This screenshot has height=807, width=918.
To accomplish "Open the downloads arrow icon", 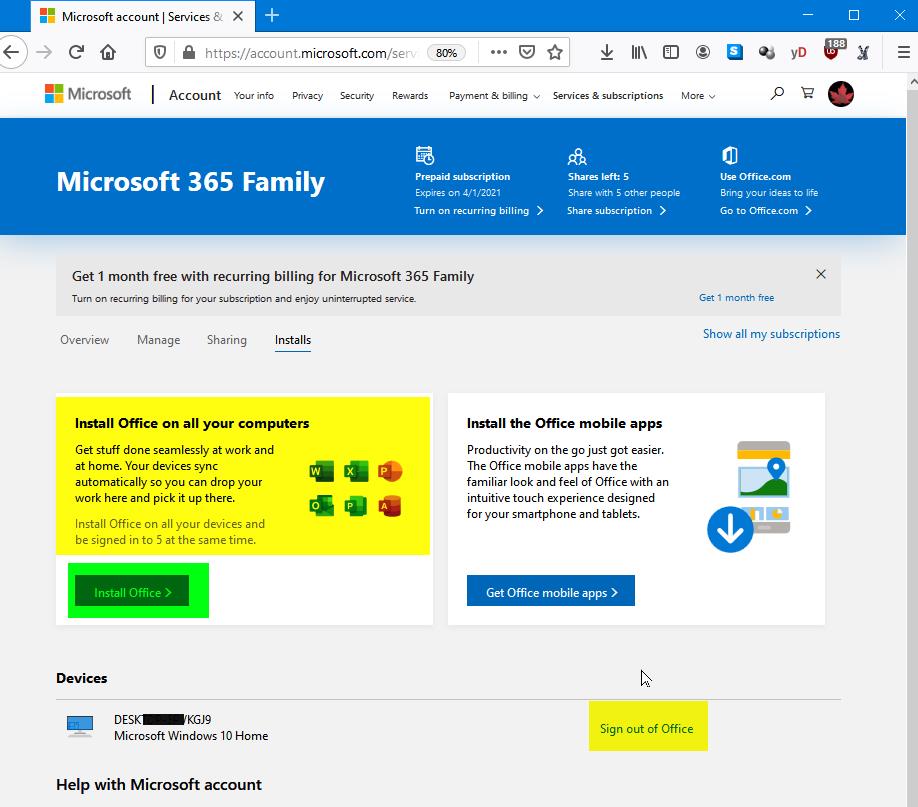I will pos(607,53).
